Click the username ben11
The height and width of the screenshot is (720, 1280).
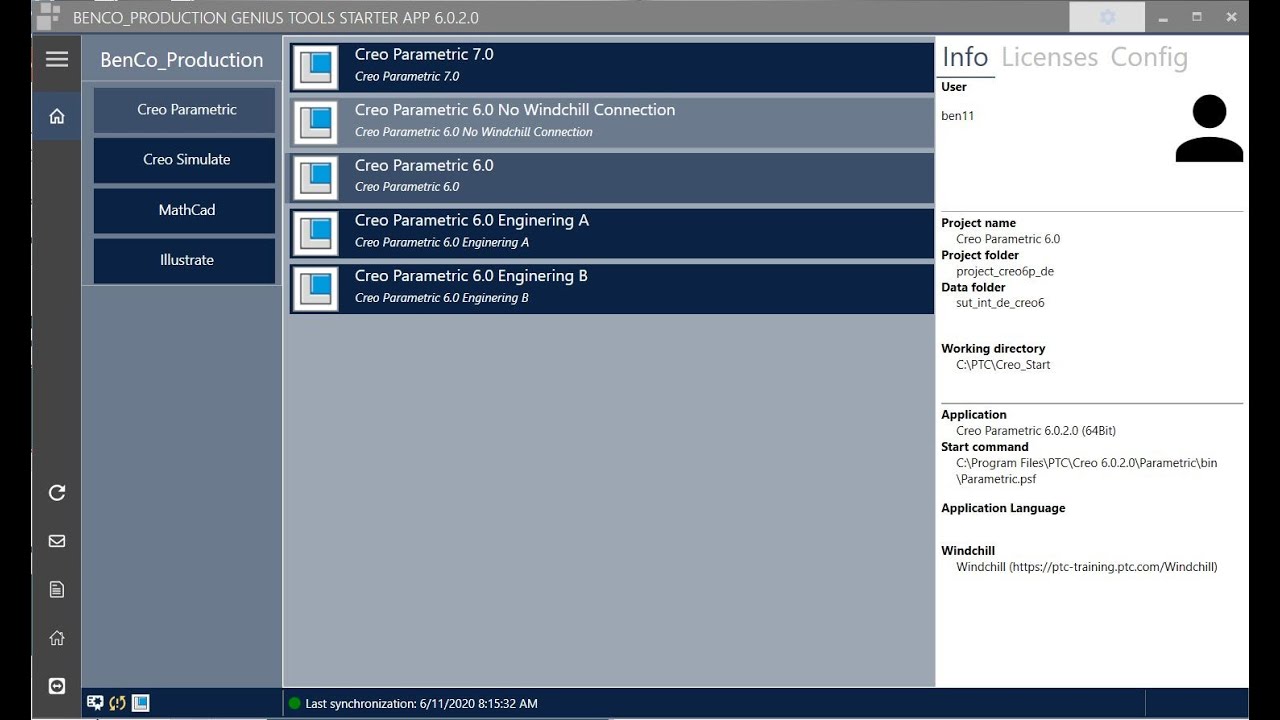pos(958,116)
